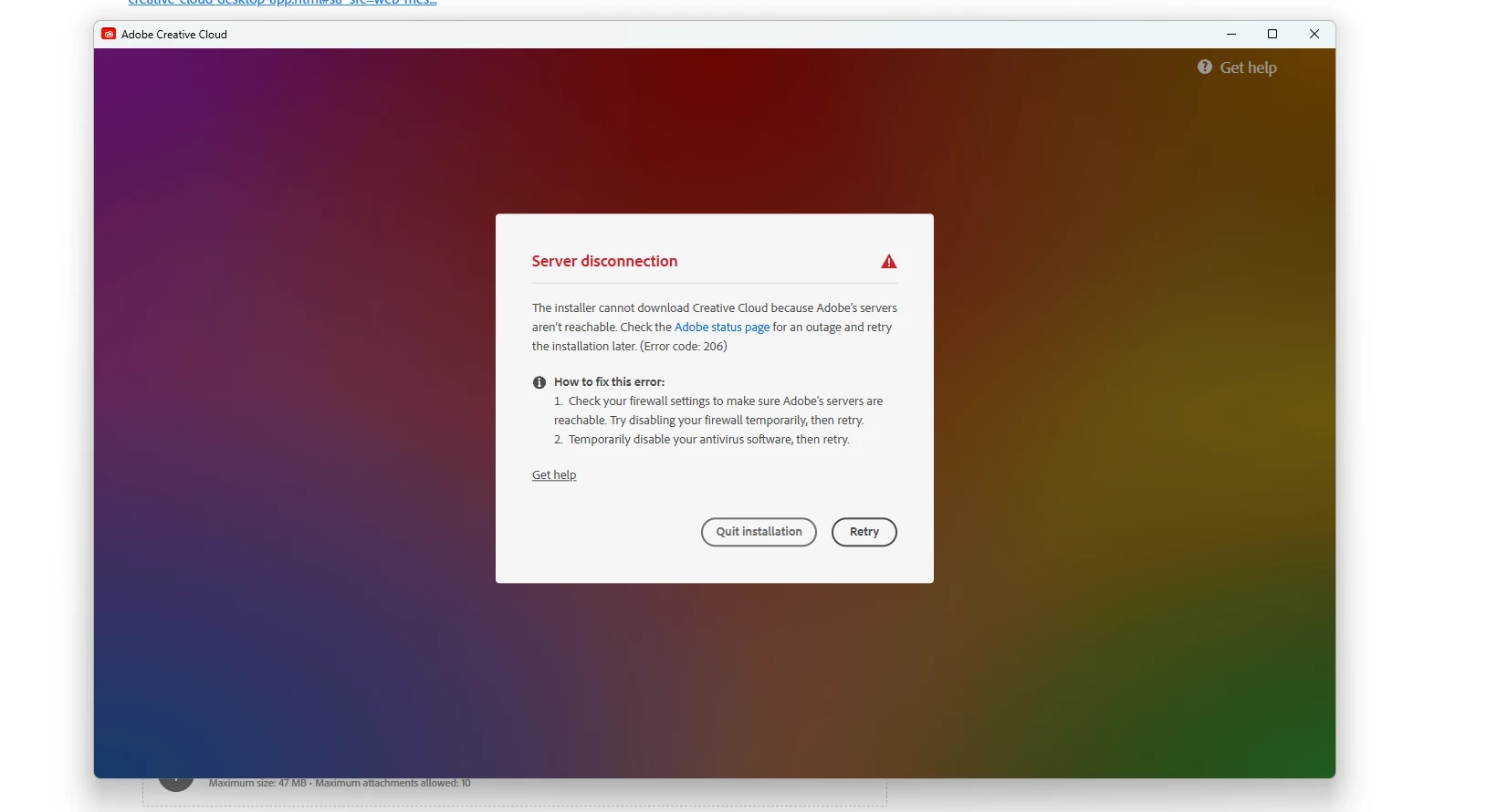The width and height of the screenshot is (1487, 812).
Task: Click browser link above the Creative Cloud window
Action: [x=282, y=3]
